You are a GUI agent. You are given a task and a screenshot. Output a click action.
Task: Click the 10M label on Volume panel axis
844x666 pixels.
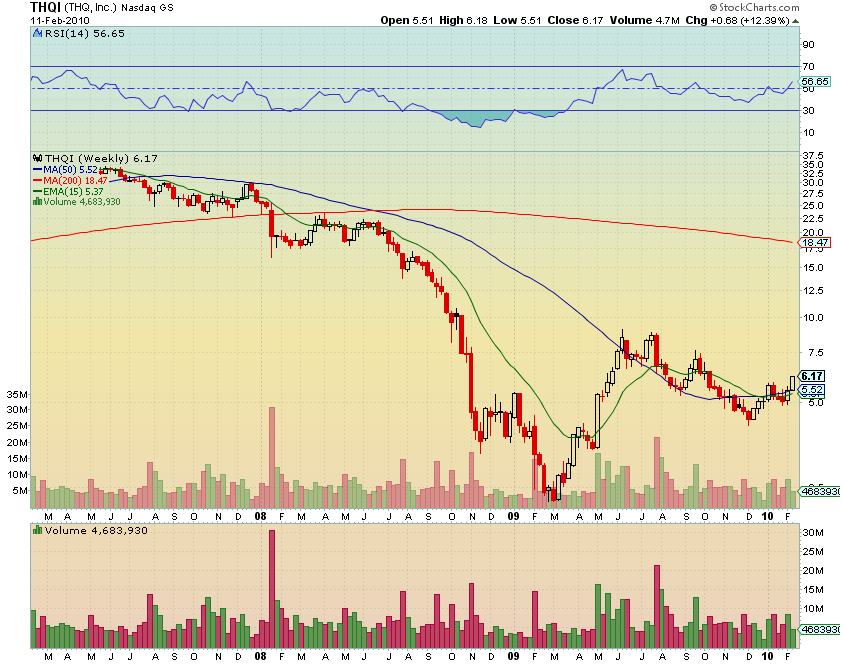(813, 608)
